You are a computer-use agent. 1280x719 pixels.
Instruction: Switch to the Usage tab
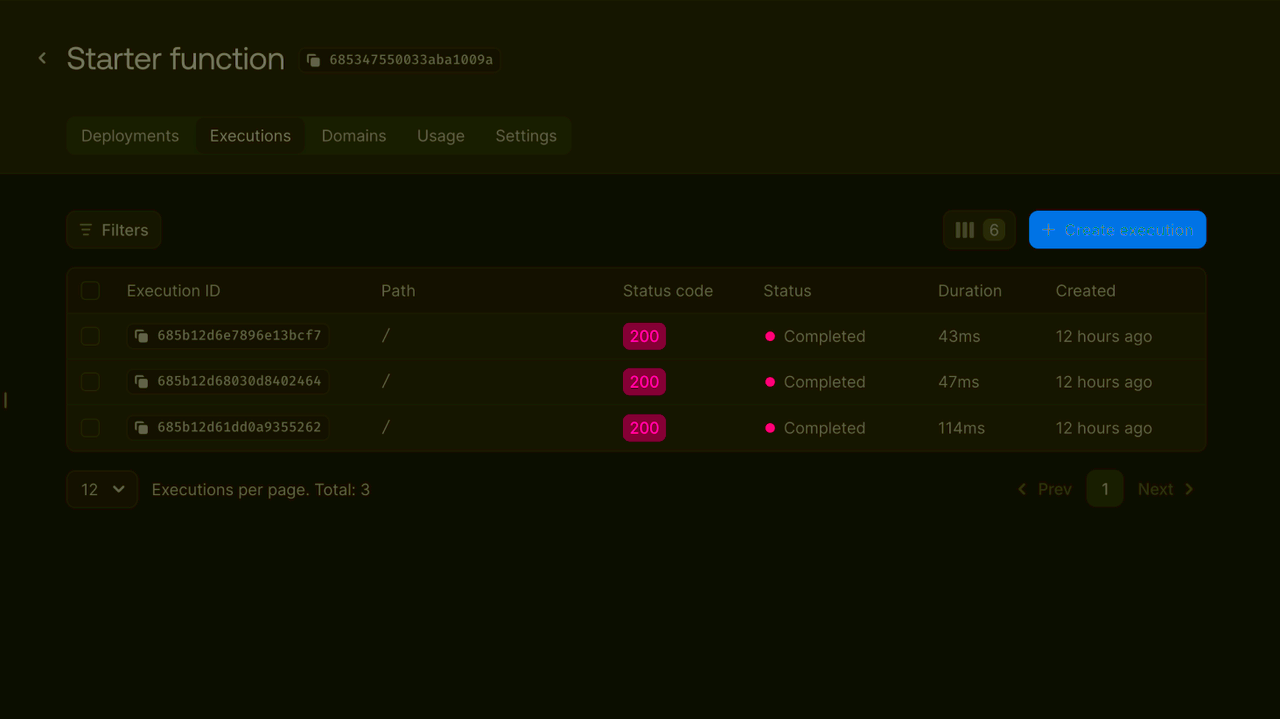click(x=440, y=135)
